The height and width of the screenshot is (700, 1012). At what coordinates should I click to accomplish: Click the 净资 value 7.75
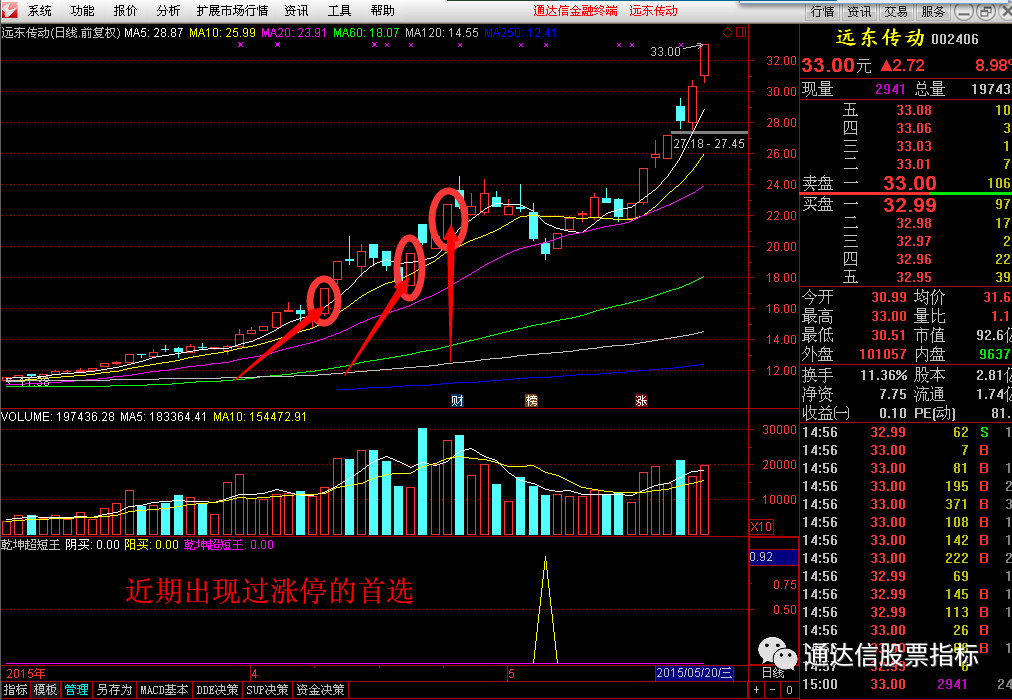893,394
